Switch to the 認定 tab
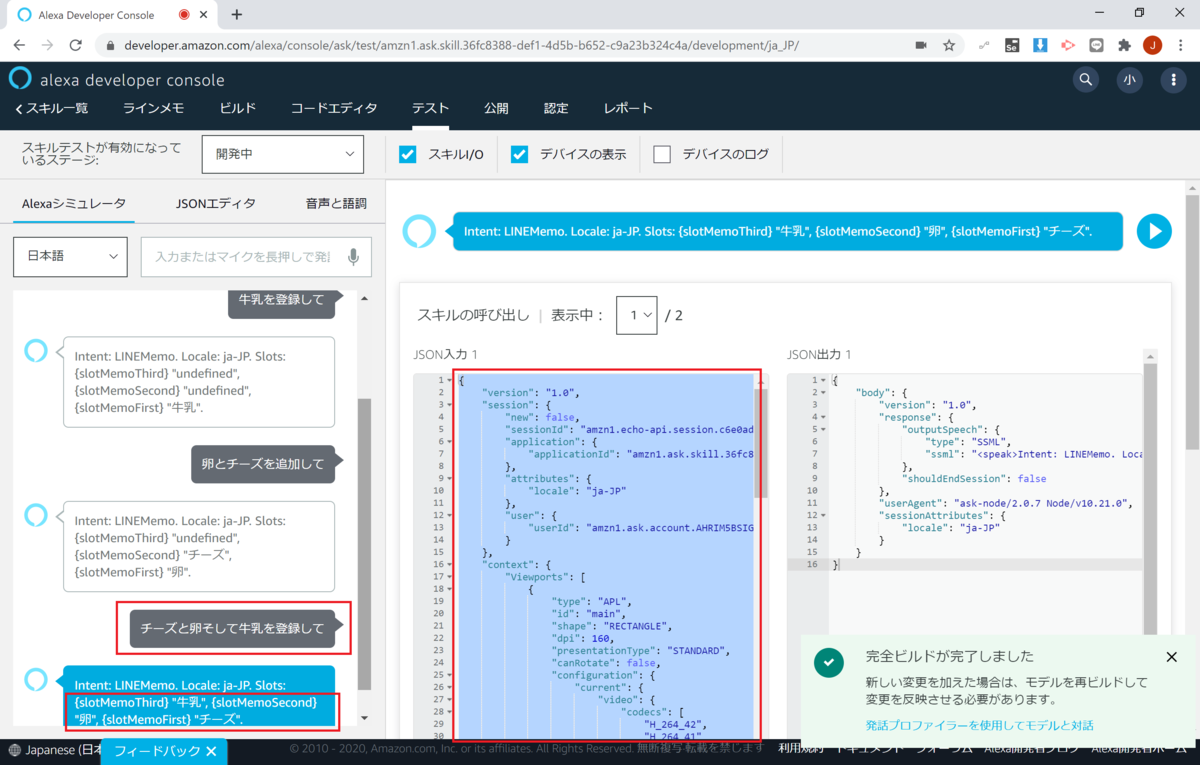 pos(556,108)
